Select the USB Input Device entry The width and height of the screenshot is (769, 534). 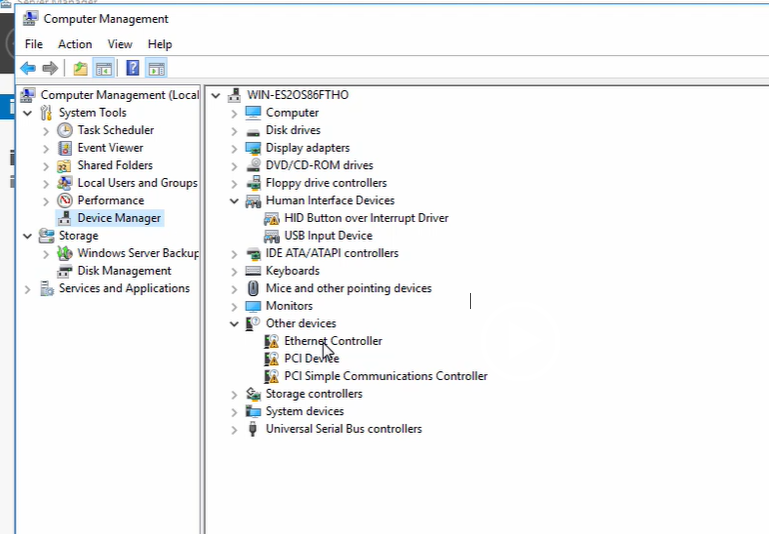coord(328,236)
